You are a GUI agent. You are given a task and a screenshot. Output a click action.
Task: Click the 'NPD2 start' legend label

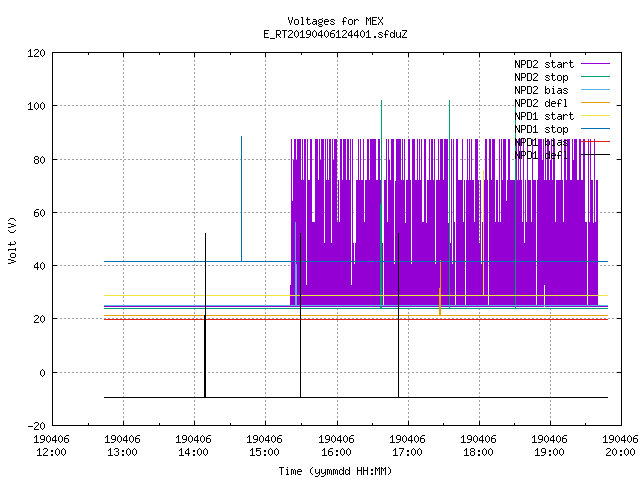(x=544, y=64)
